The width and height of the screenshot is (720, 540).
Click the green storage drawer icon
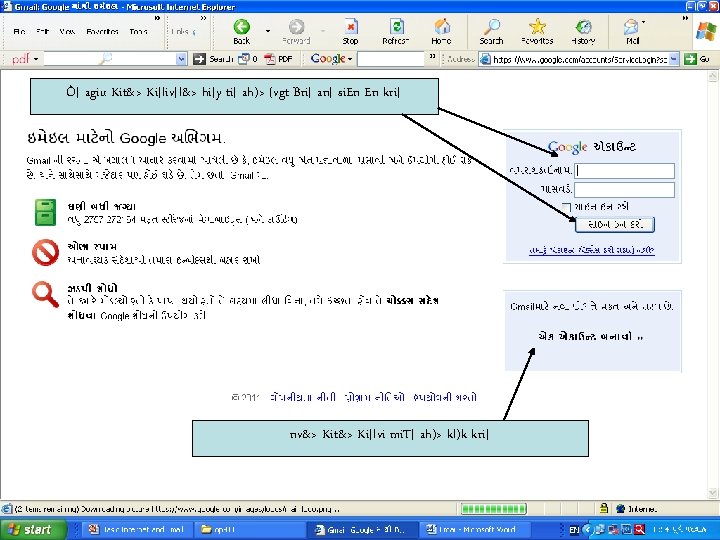coord(45,212)
